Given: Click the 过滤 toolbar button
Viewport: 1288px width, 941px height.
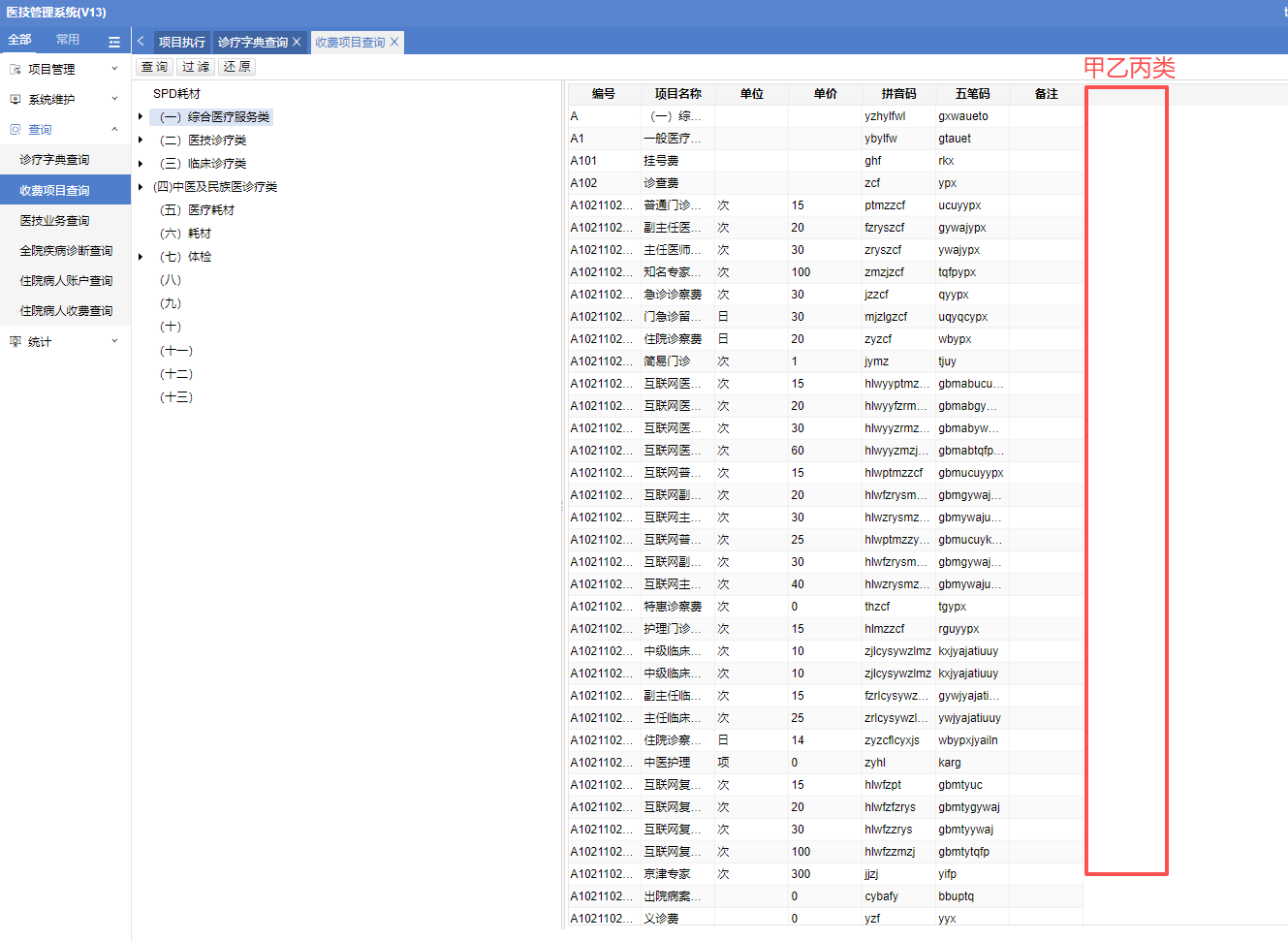Looking at the screenshot, I should pyautogui.click(x=196, y=67).
